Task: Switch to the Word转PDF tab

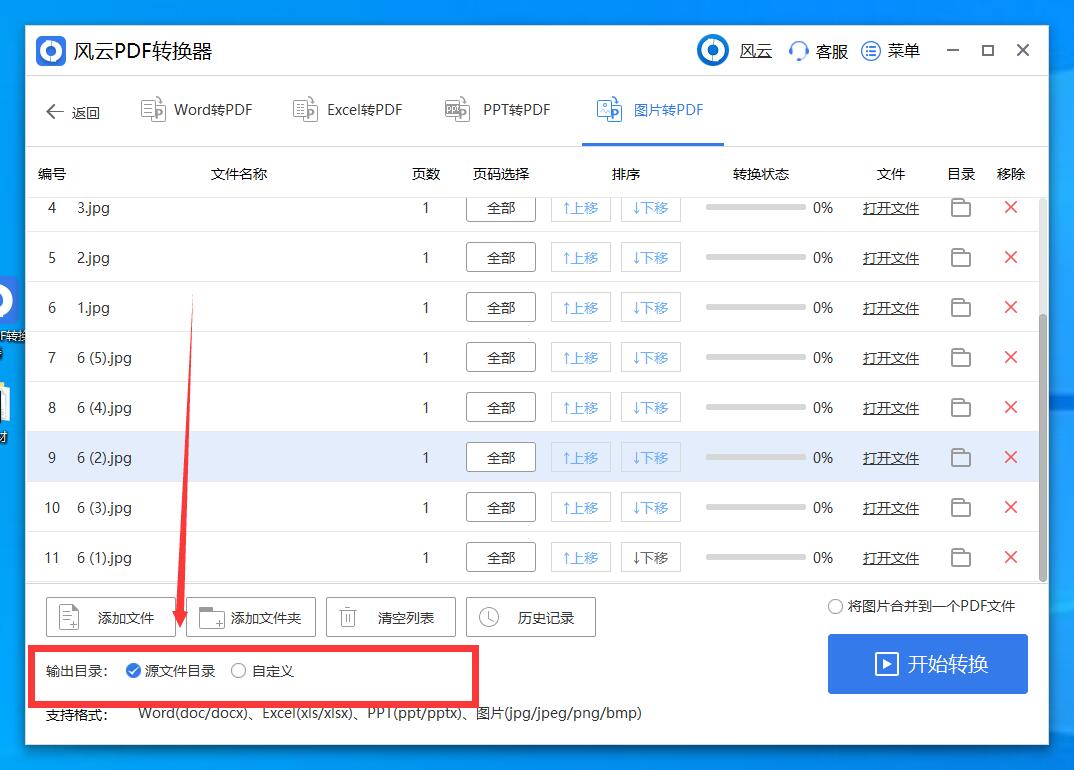Action: coord(197,110)
